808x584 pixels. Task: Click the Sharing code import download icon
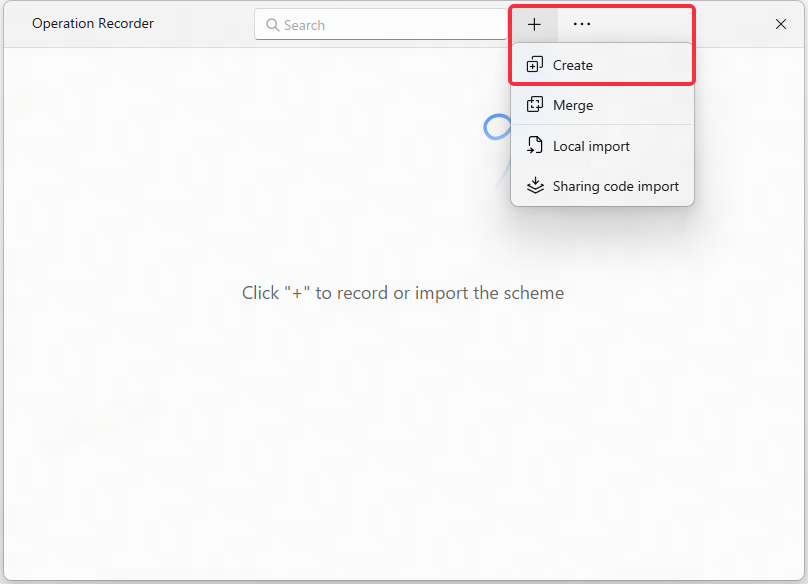535,186
